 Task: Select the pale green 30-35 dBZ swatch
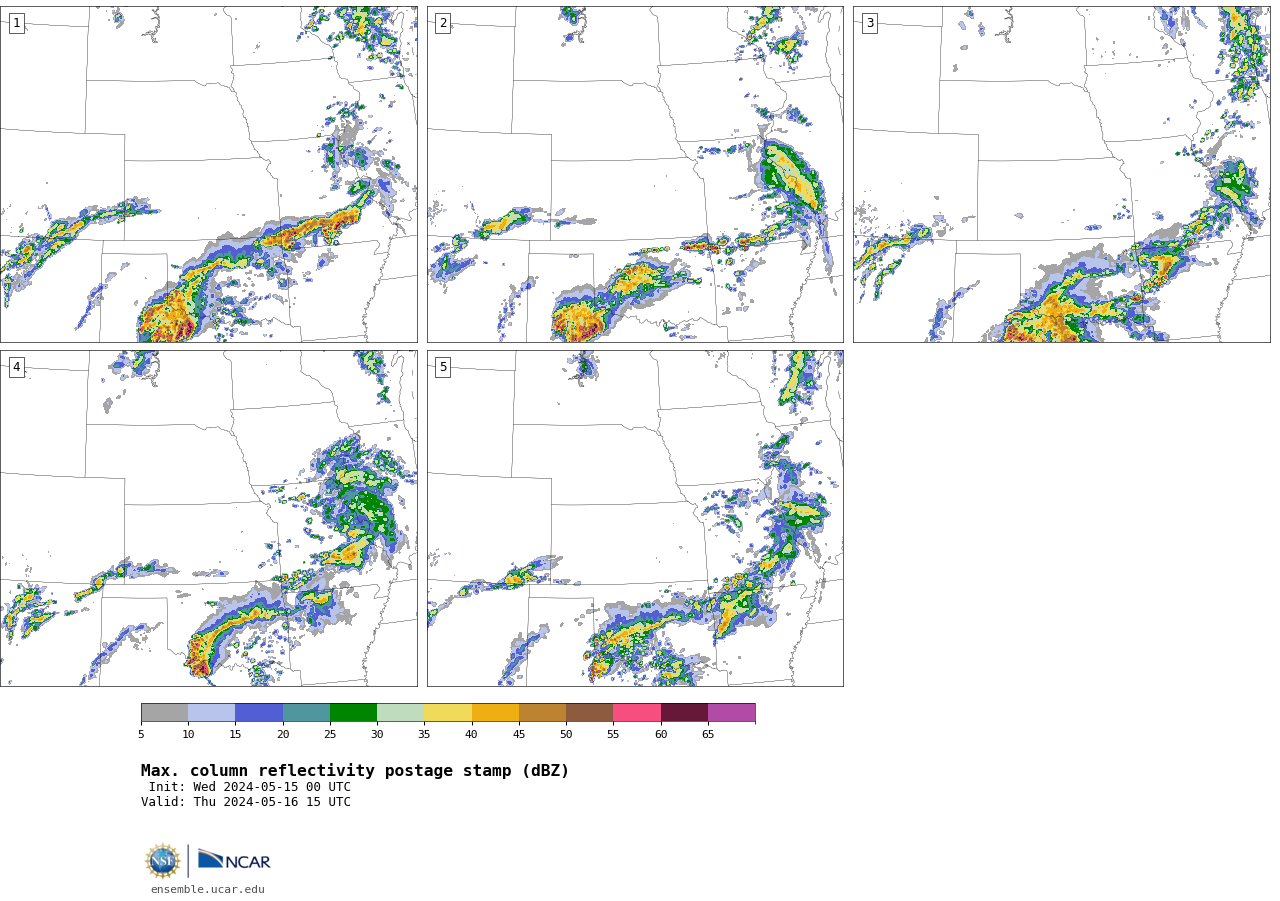pyautogui.click(x=400, y=712)
